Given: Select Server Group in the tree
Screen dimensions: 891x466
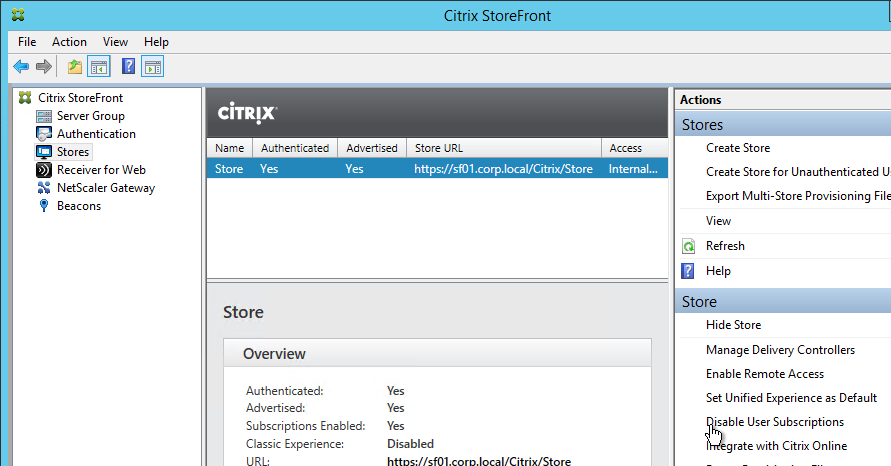Looking at the screenshot, I should click(x=90, y=116).
